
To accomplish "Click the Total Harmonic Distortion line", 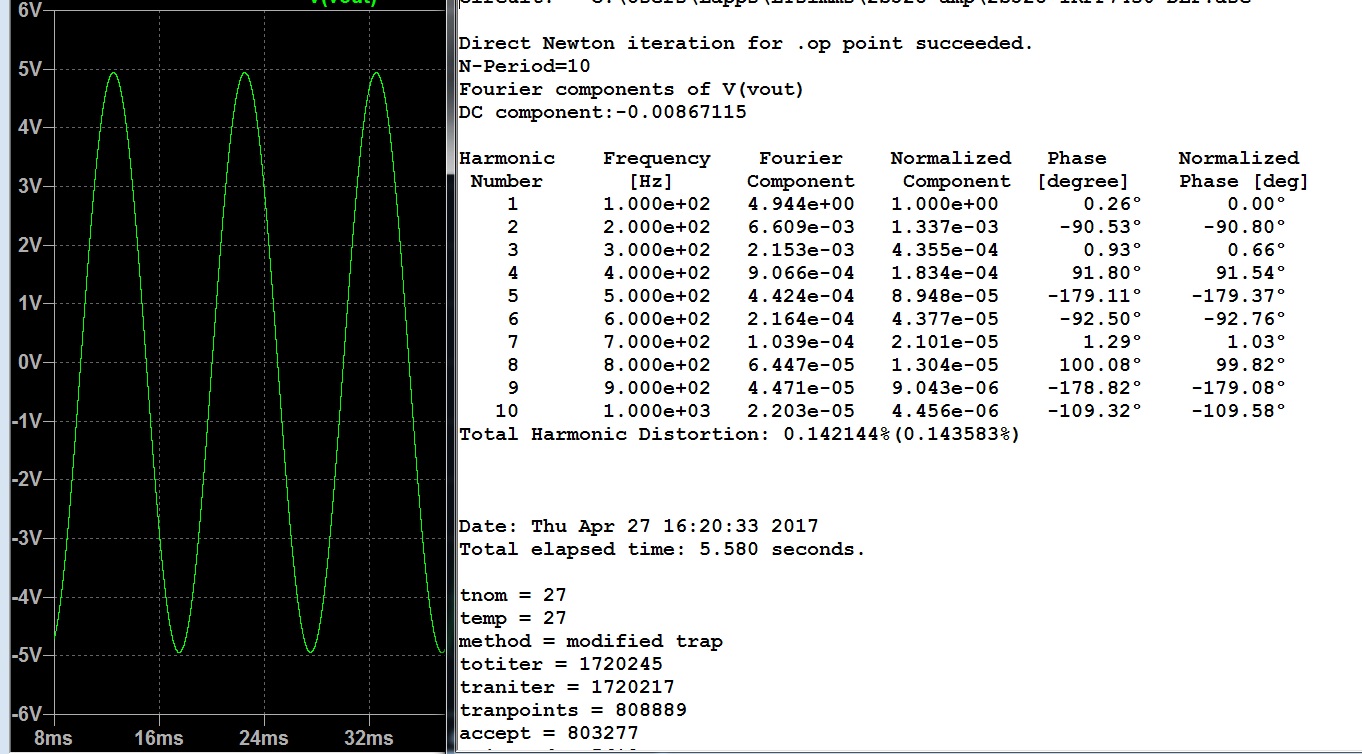I will point(739,434).
